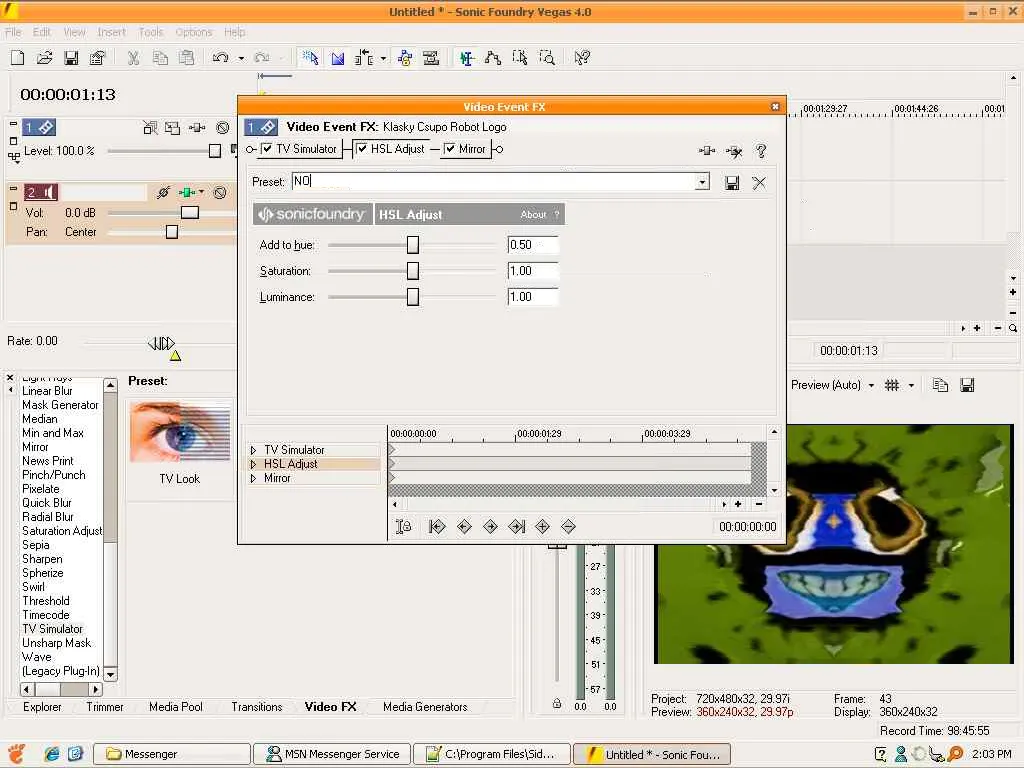Image resolution: width=1024 pixels, height=768 pixels.
Task: Select Unsharp Mask in the effects list
Action: 57,643
